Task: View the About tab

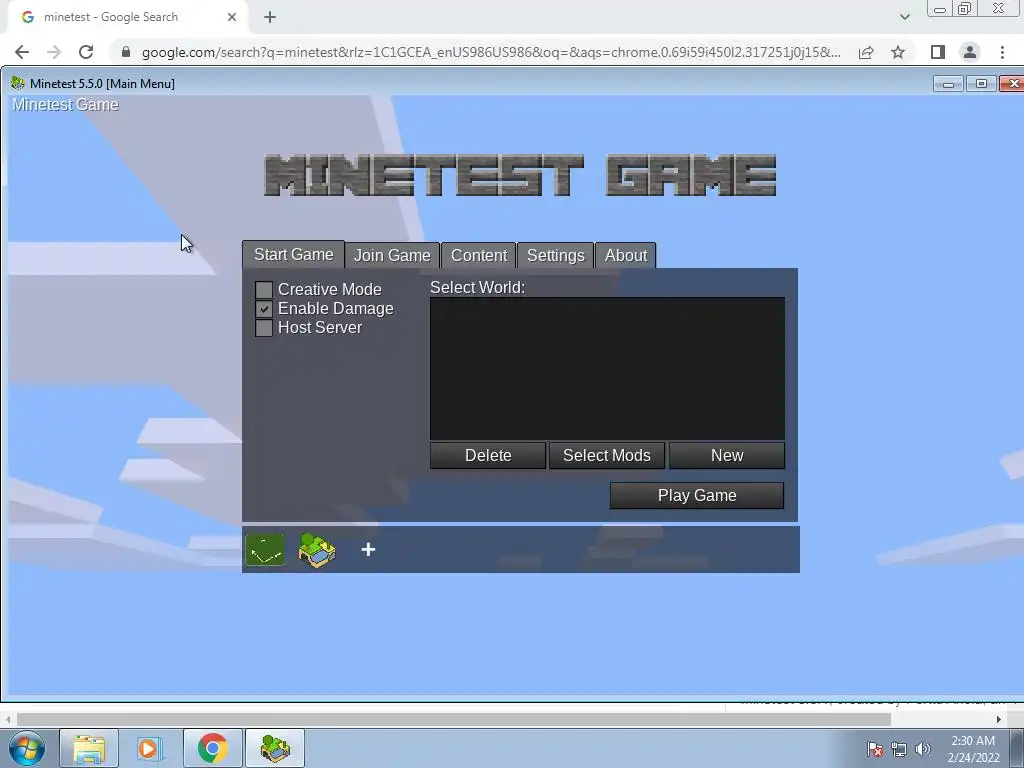Action: coord(626,255)
